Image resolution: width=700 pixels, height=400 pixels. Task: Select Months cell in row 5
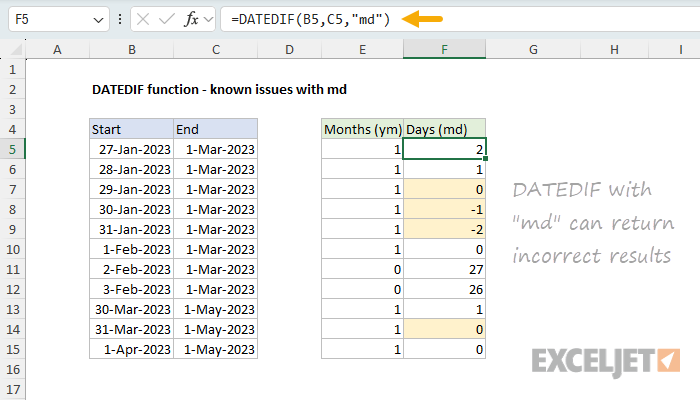362,149
